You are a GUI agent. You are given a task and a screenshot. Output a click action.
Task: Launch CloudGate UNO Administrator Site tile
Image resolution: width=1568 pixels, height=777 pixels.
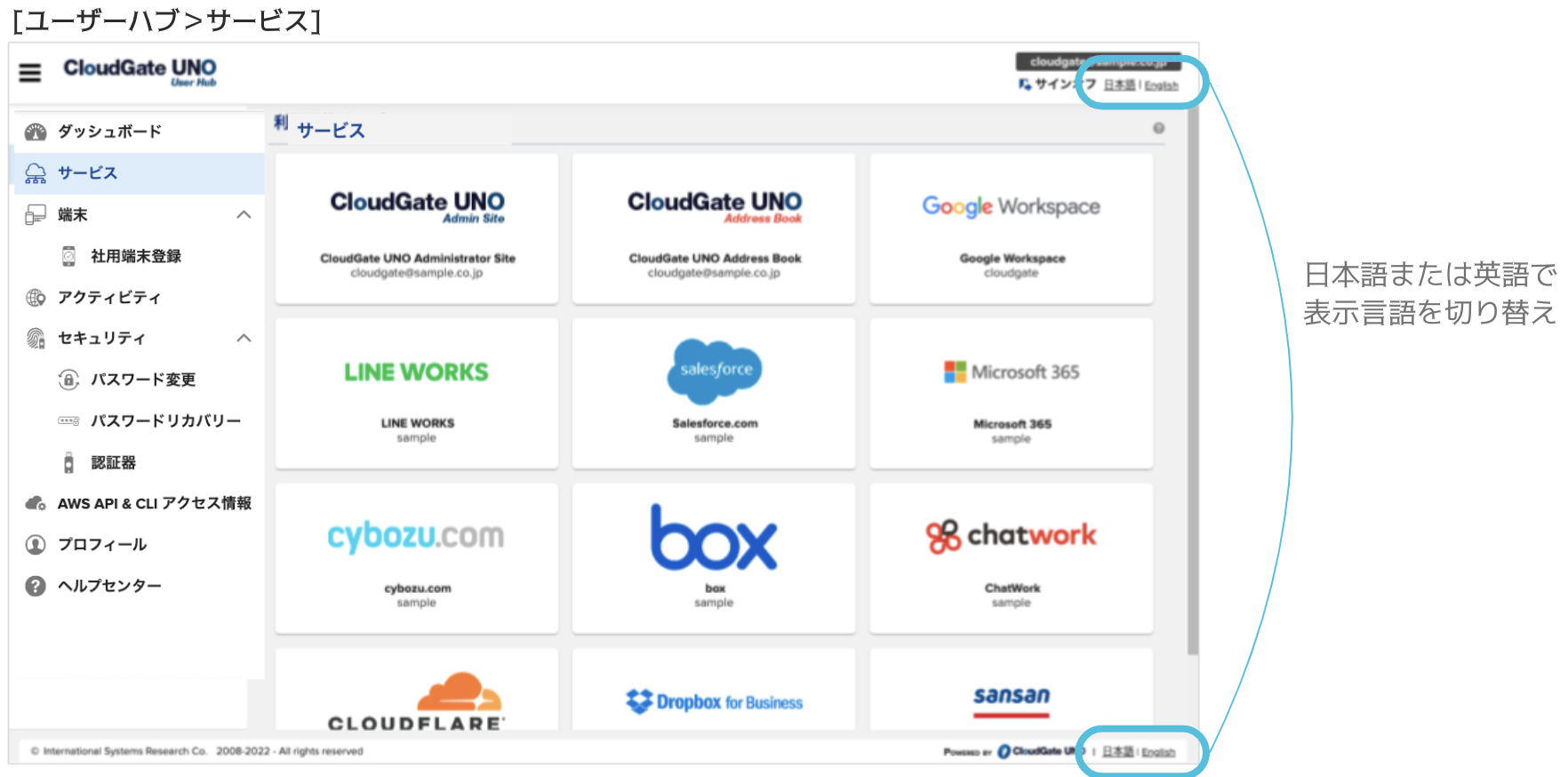417,229
